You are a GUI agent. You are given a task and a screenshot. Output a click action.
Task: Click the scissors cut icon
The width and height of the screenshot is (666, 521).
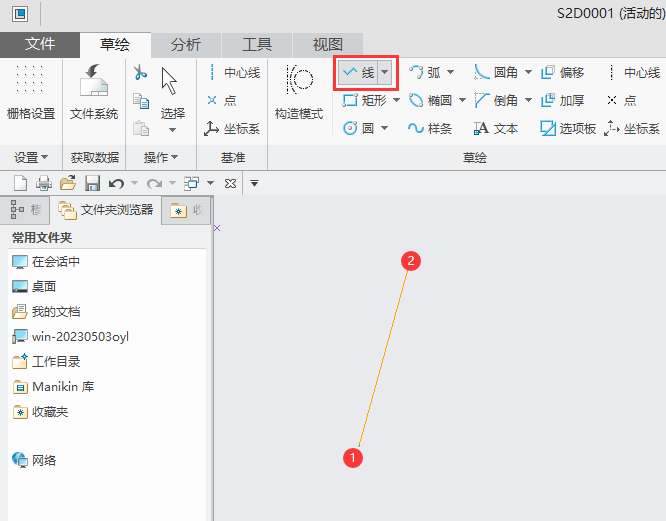pos(141,73)
